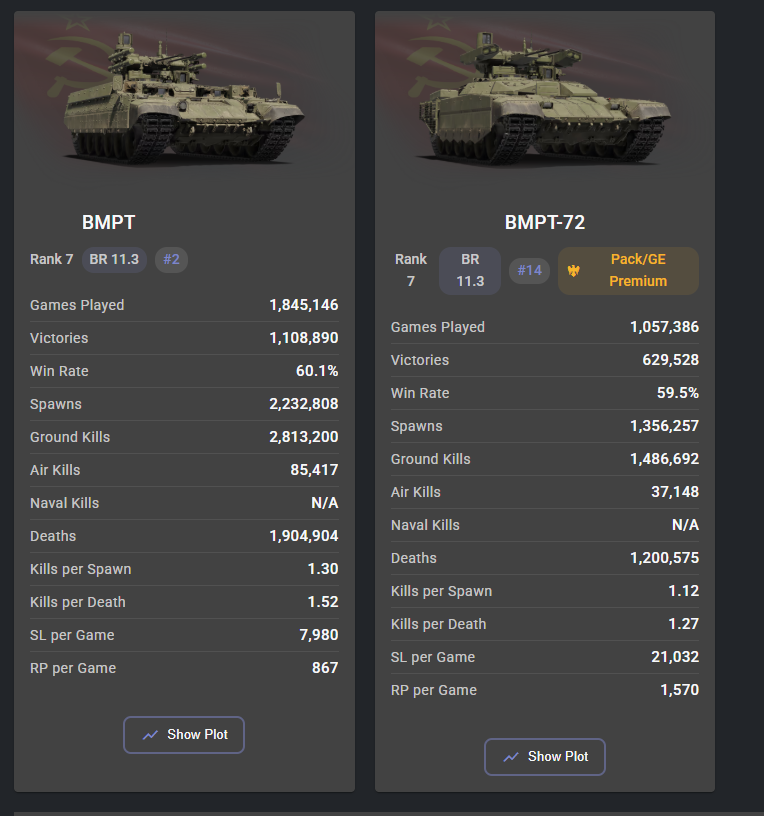
Task: Show the plot for BMPT-72
Action: click(x=544, y=757)
